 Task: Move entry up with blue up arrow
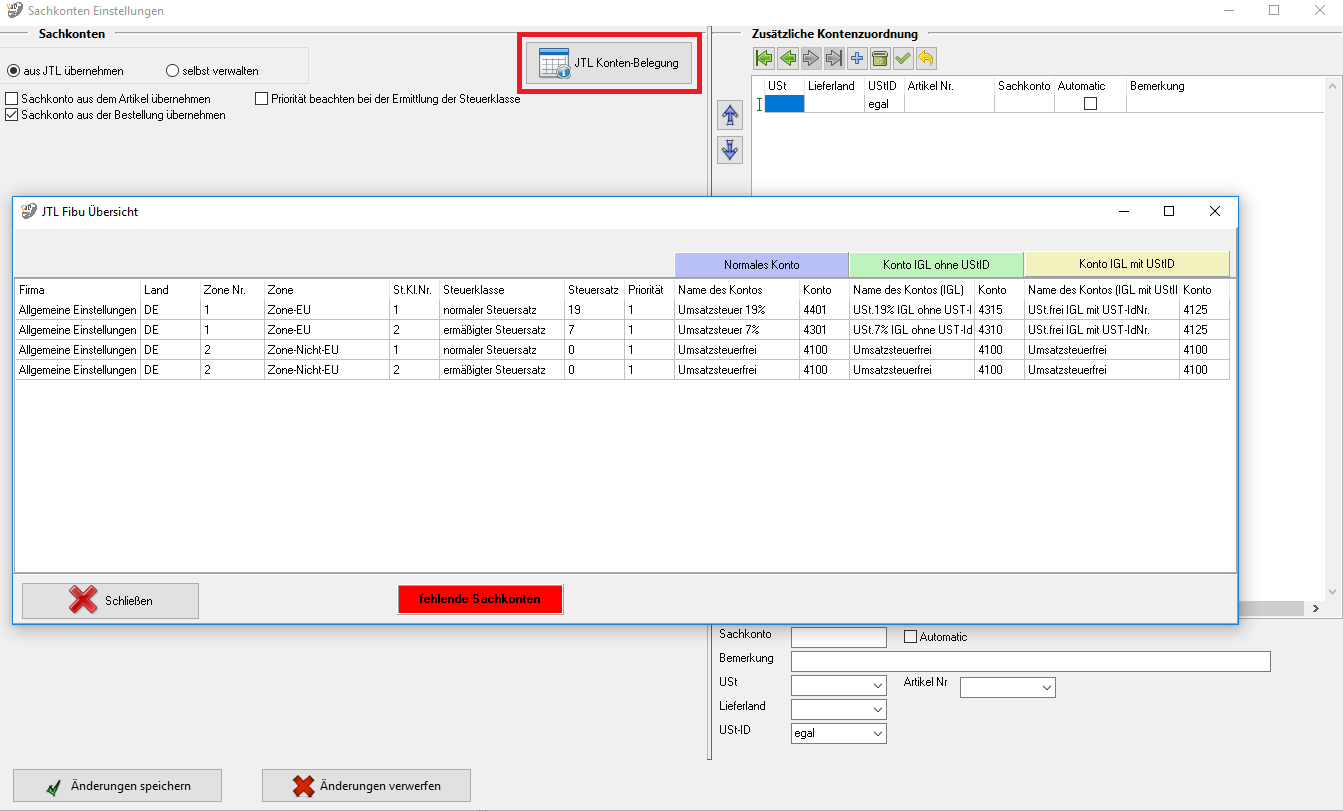(x=730, y=115)
